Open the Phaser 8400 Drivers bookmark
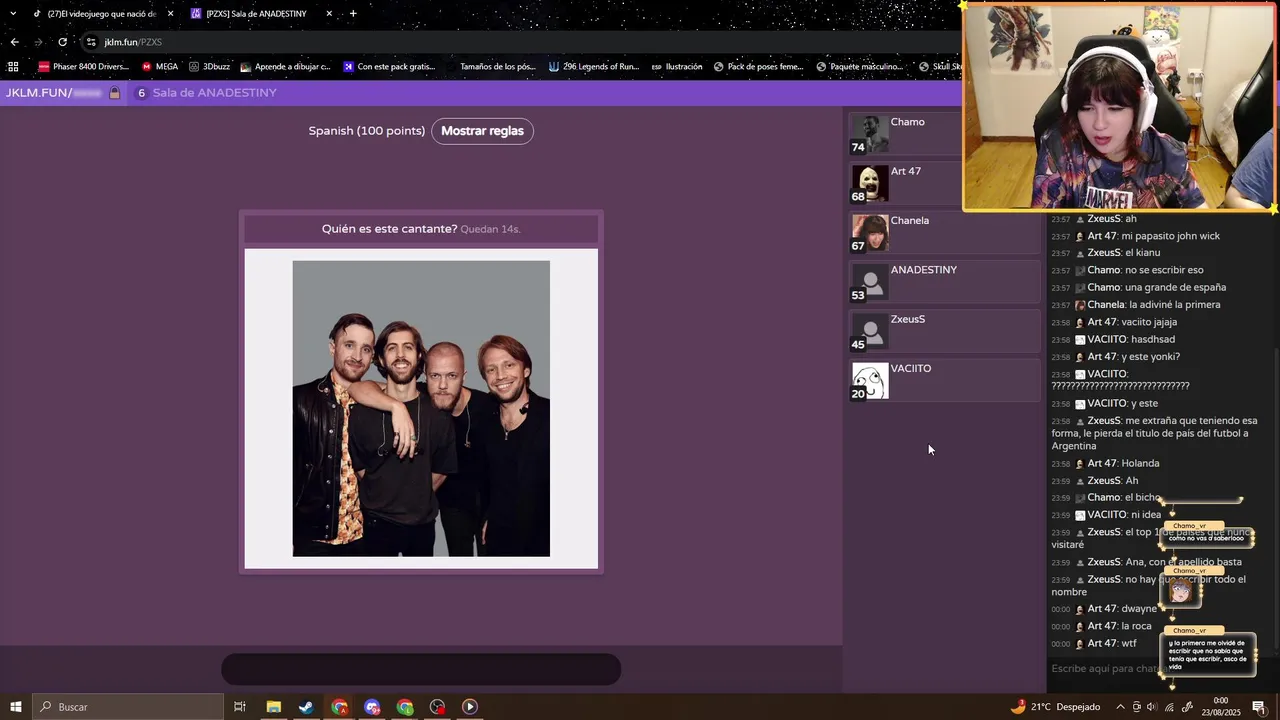 click(x=83, y=67)
